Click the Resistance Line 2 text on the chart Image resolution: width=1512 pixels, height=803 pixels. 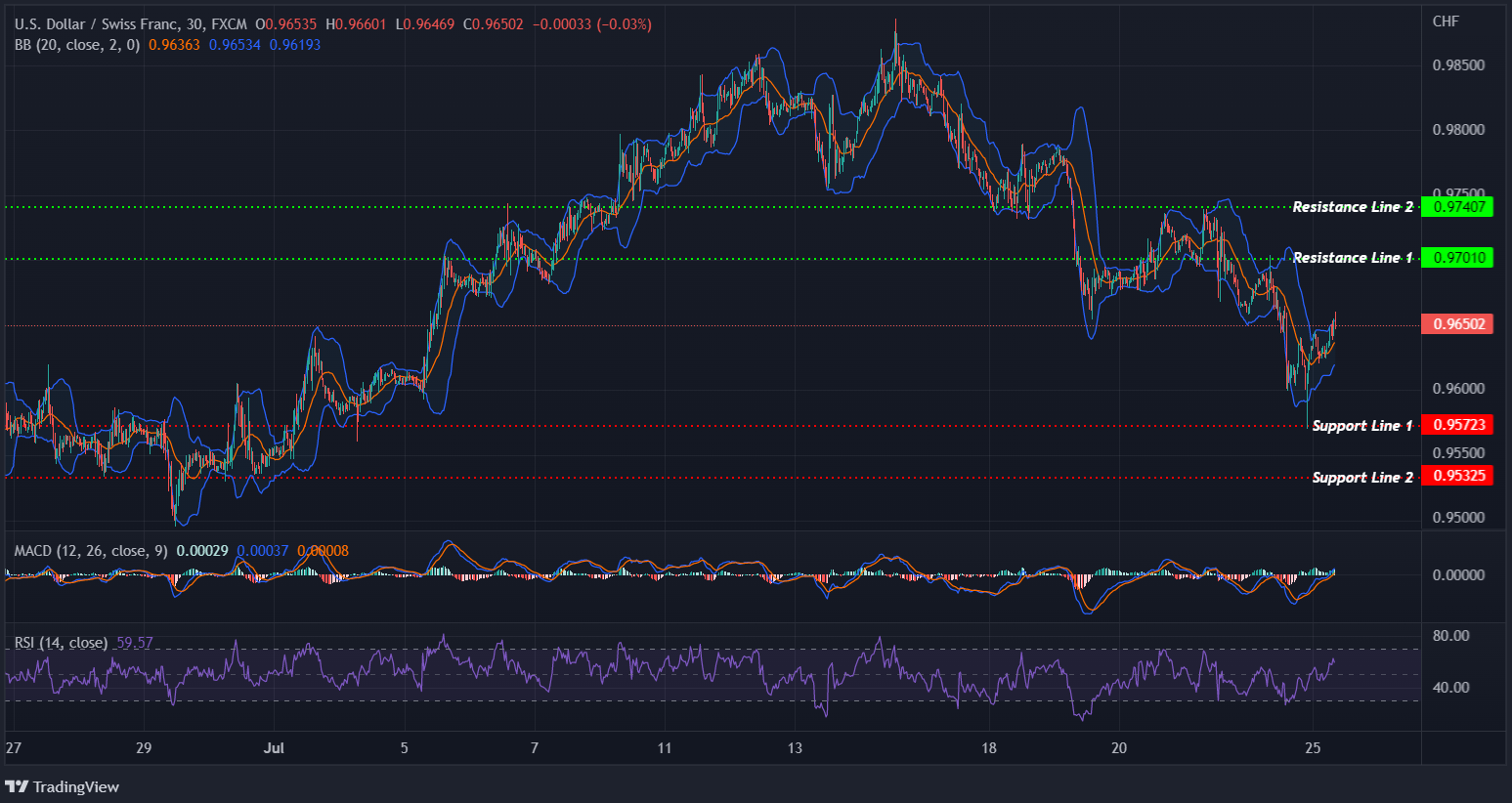[1353, 206]
